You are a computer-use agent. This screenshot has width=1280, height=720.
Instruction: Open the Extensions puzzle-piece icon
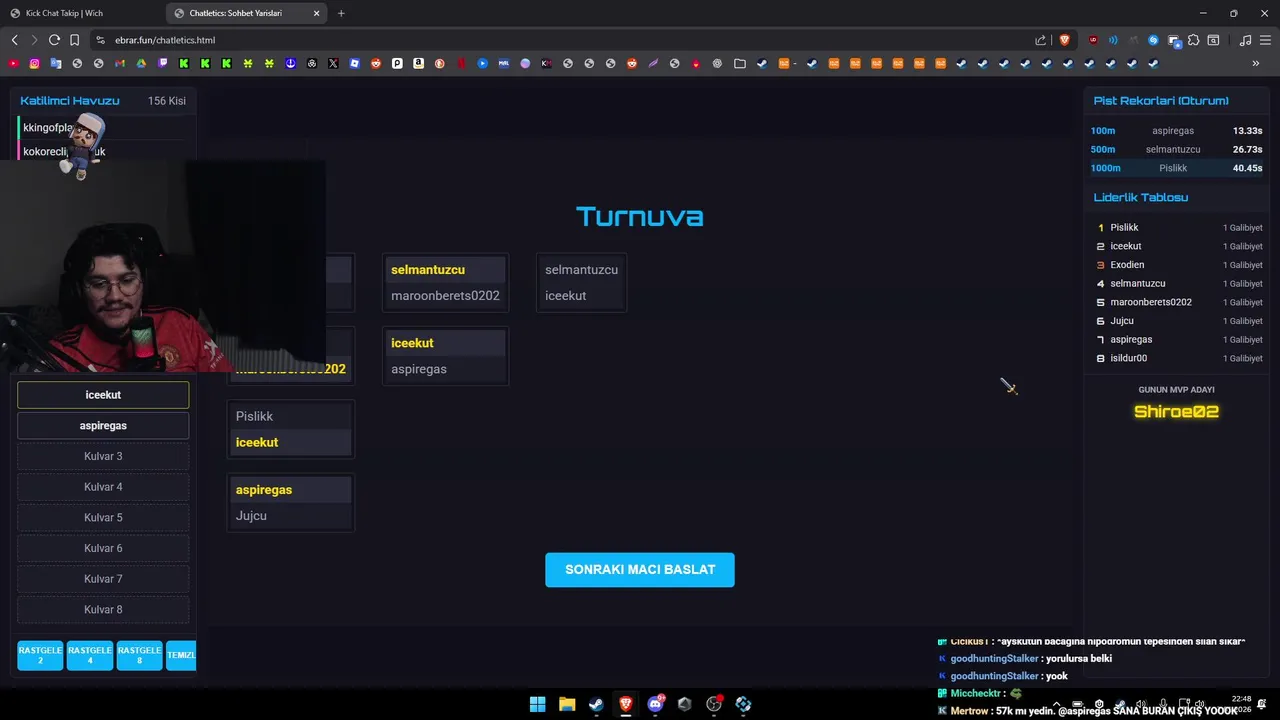pos(1193,40)
